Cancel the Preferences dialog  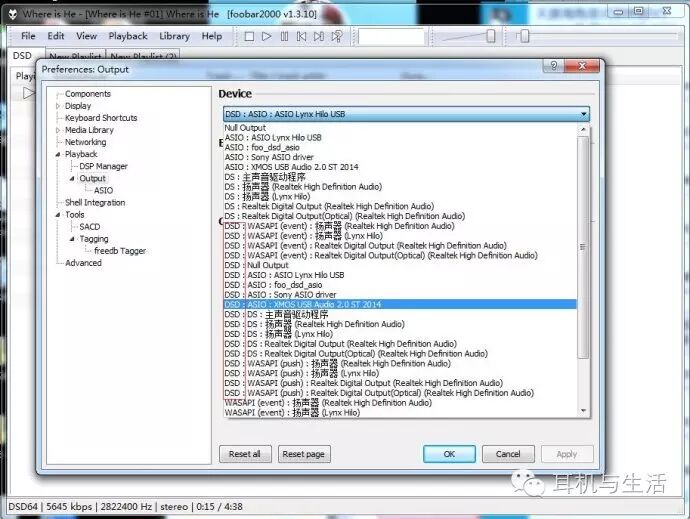tap(508, 454)
